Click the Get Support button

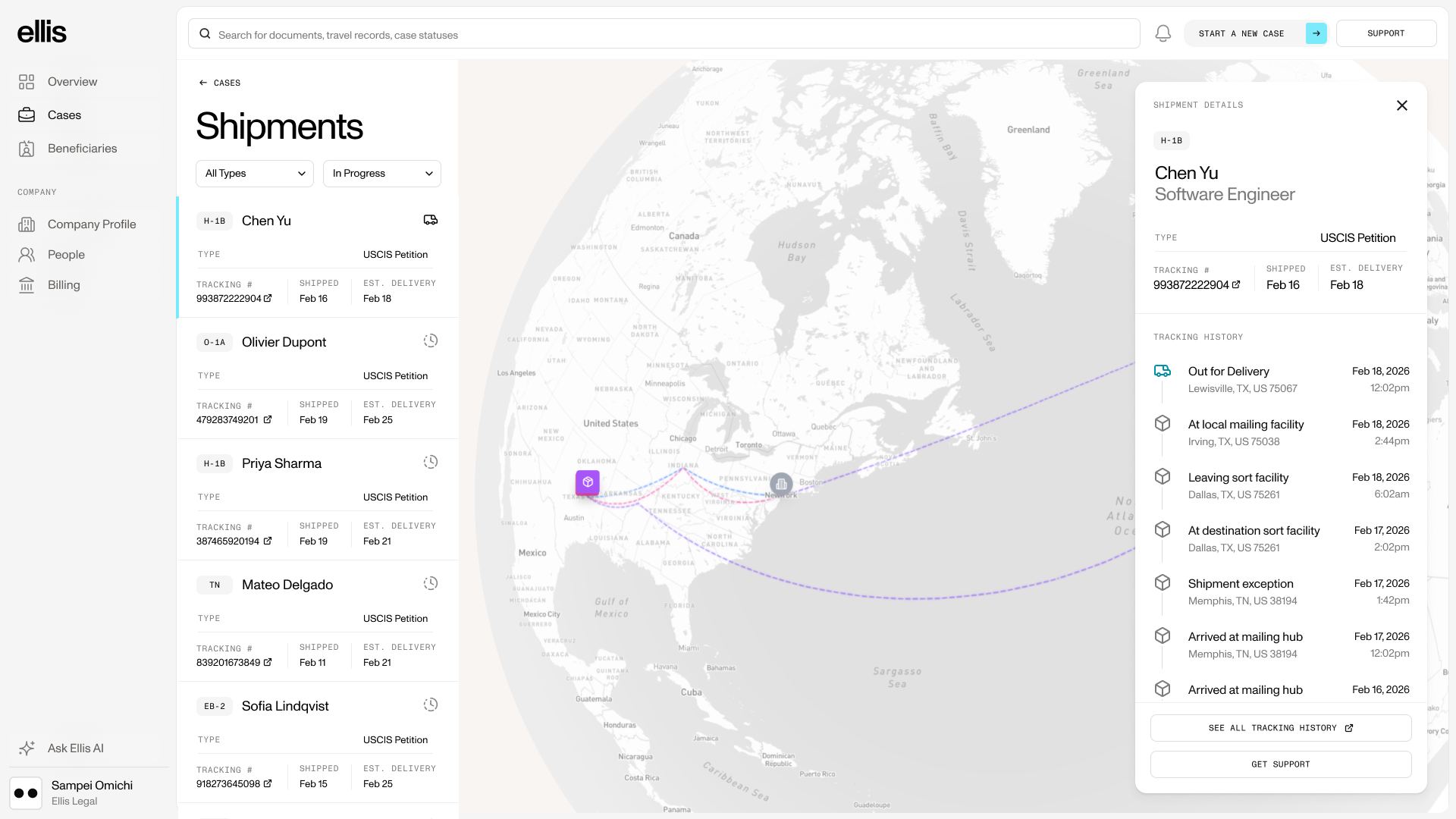(x=1280, y=764)
